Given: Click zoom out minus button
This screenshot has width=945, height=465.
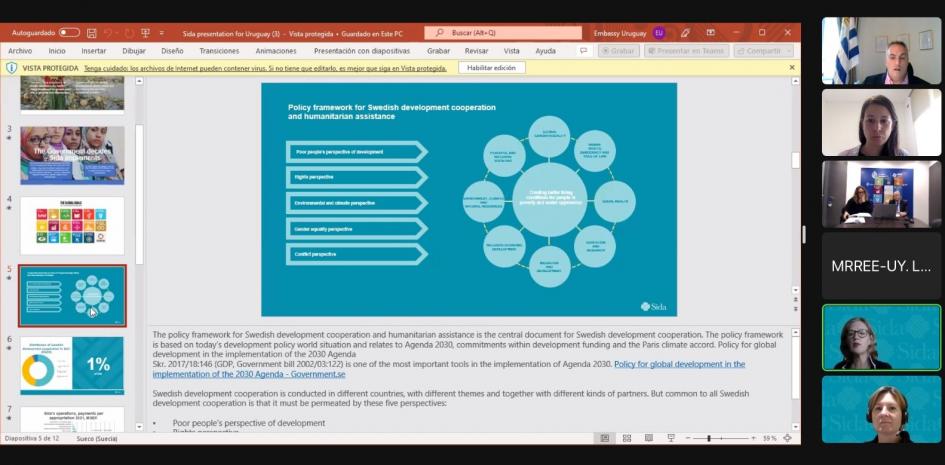Looking at the screenshot, I should (x=687, y=438).
